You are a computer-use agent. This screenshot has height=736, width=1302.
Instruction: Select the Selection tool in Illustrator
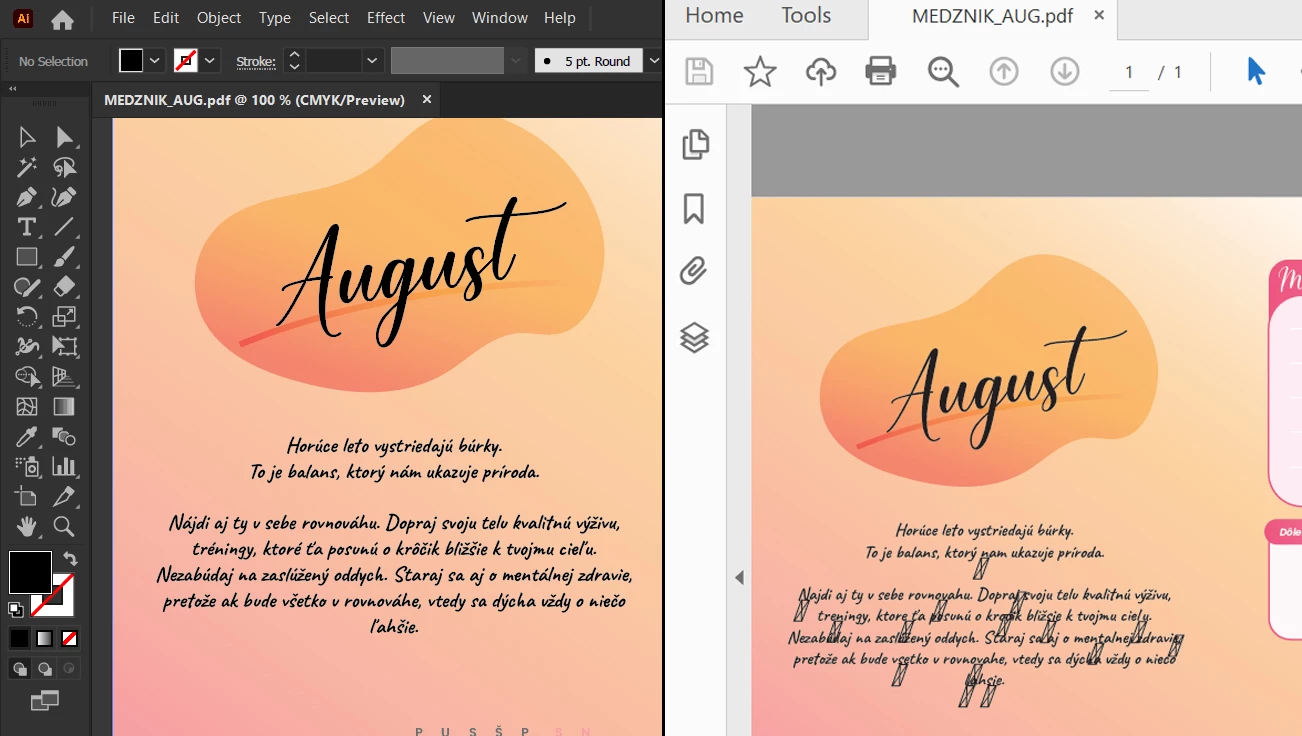(27, 138)
